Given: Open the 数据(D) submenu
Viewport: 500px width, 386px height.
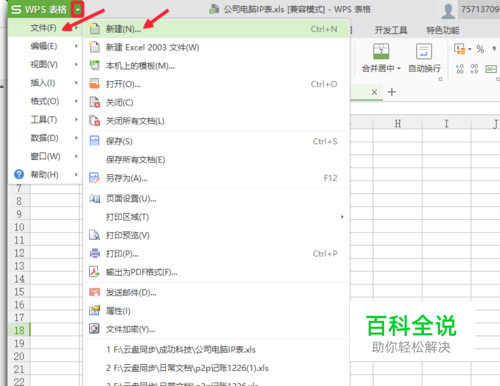Looking at the screenshot, I should click(45, 138).
